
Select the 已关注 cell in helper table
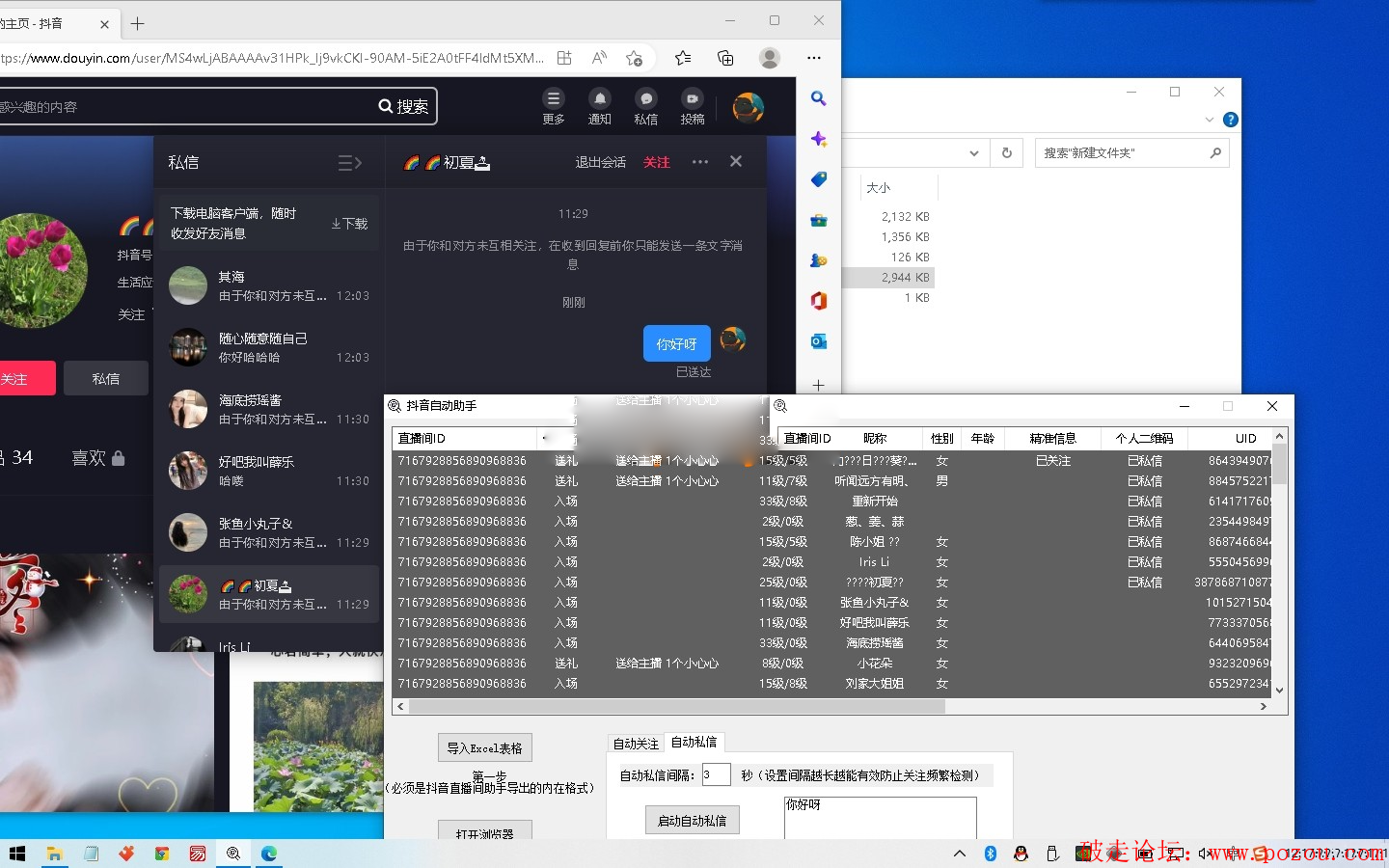[1052, 461]
